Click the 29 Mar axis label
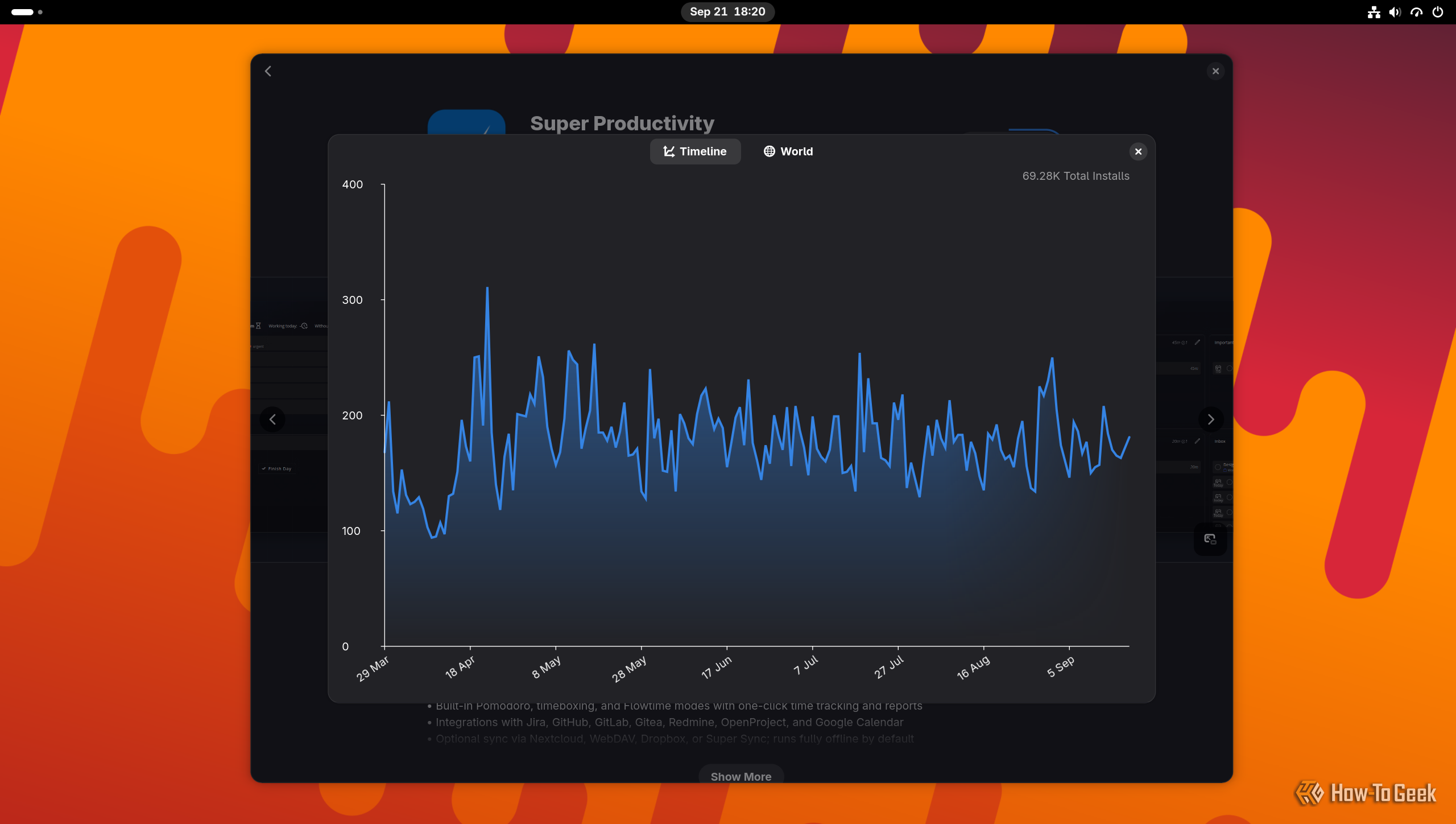 (x=373, y=669)
